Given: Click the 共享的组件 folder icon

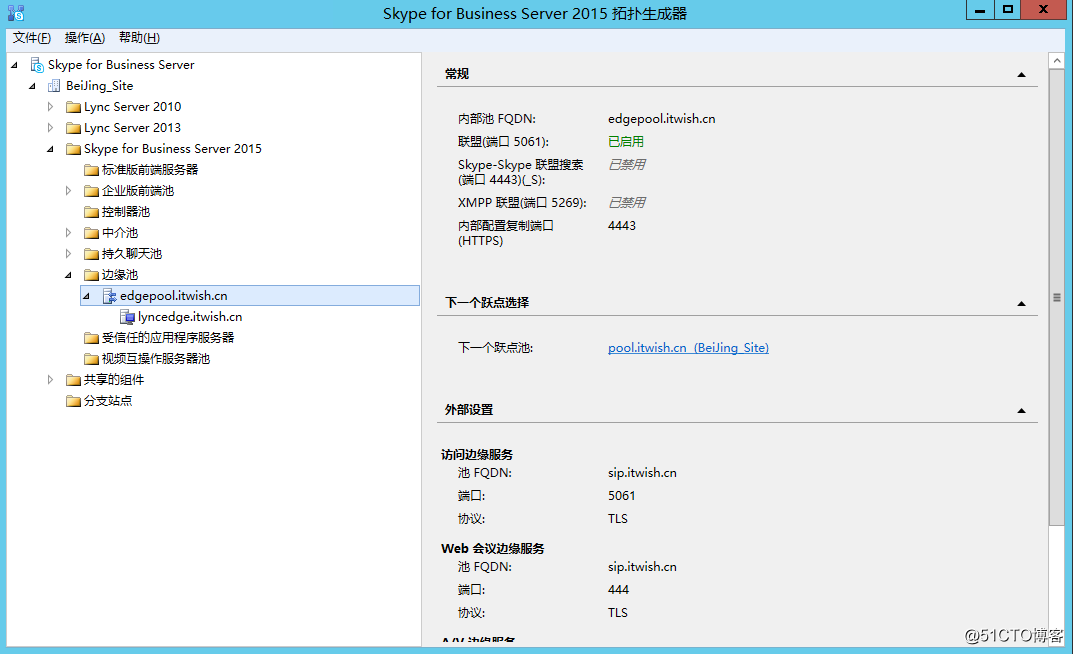Looking at the screenshot, I should [x=73, y=380].
